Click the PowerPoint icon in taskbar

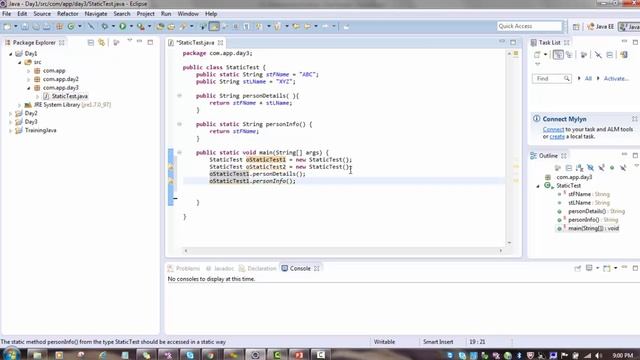pyautogui.click(x=299, y=355)
